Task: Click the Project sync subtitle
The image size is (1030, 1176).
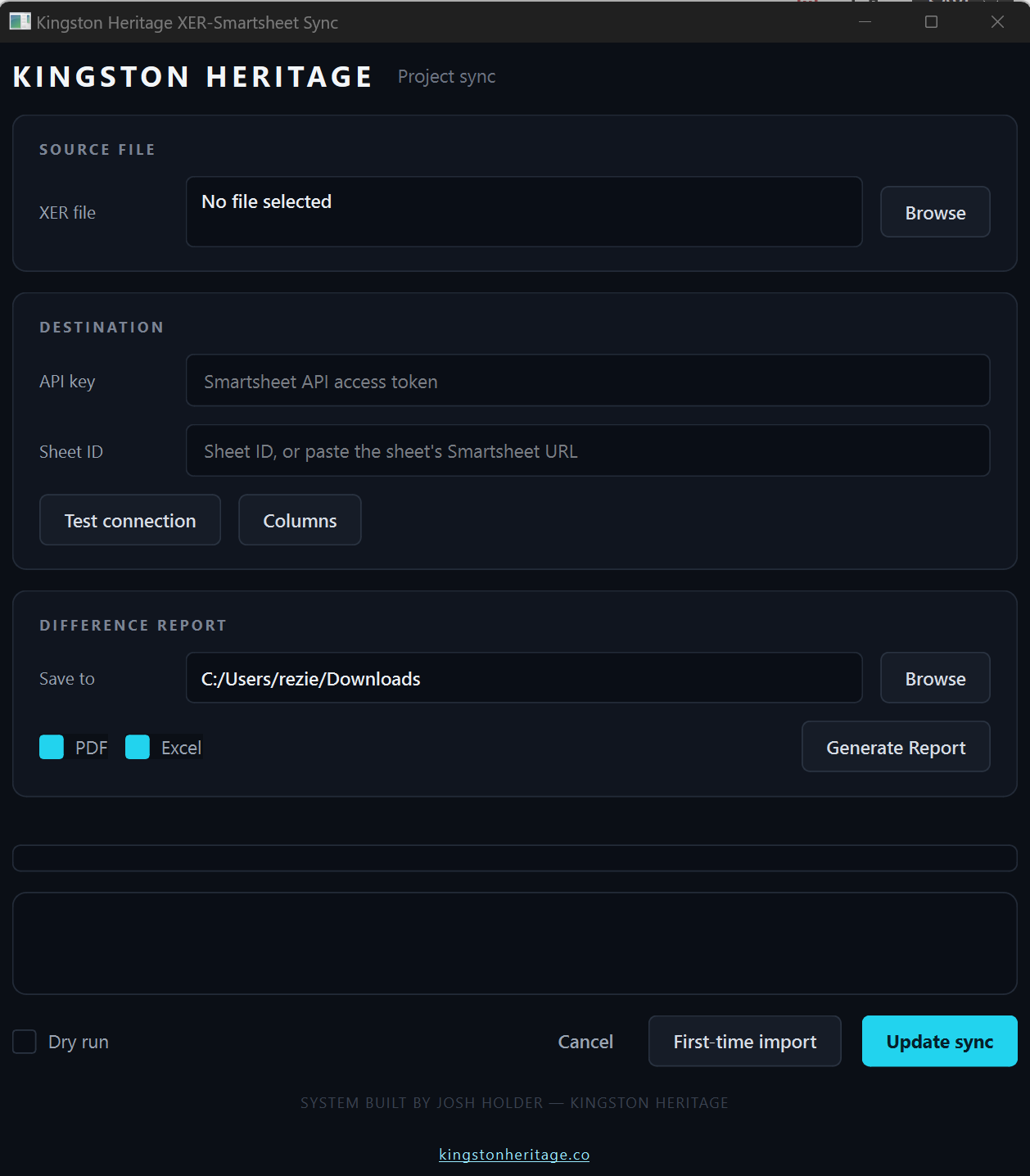Action: click(x=446, y=77)
